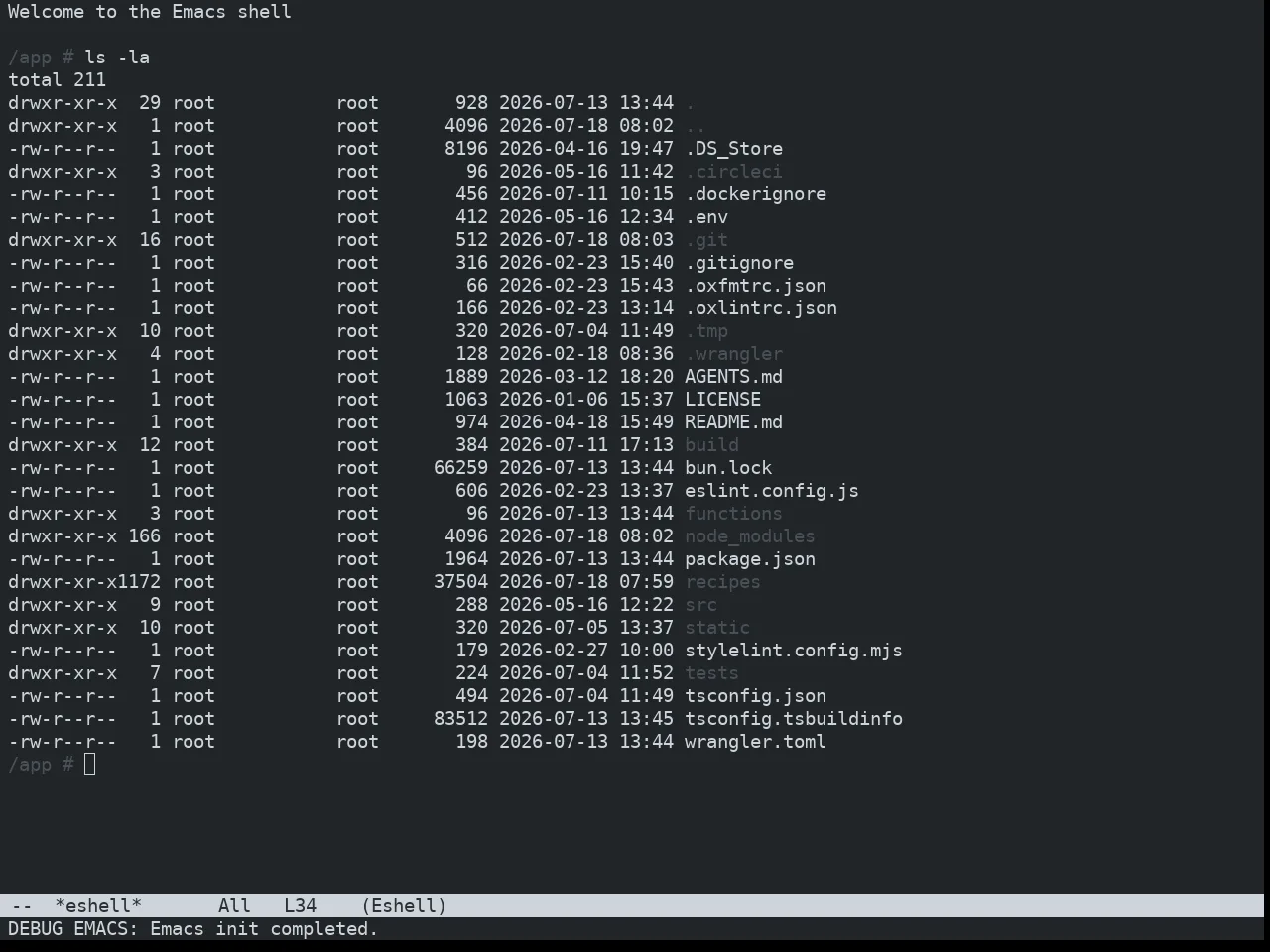Image resolution: width=1270 pixels, height=952 pixels.
Task: Select the recipes directory entry
Action: 722,582
